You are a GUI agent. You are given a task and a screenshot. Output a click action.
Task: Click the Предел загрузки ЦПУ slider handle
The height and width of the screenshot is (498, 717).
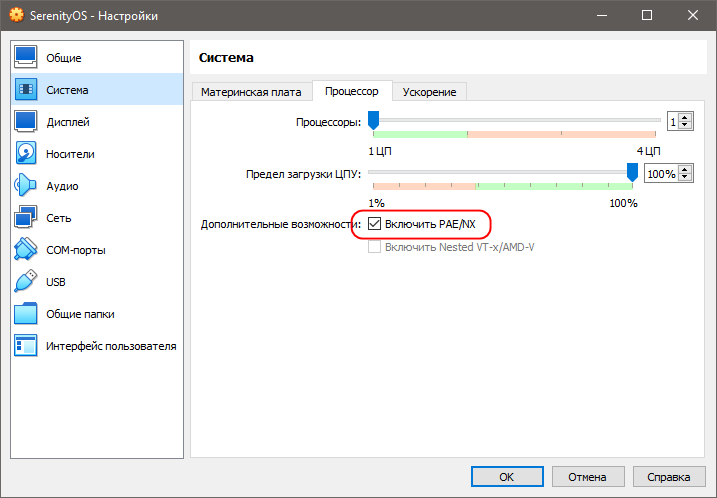click(632, 172)
